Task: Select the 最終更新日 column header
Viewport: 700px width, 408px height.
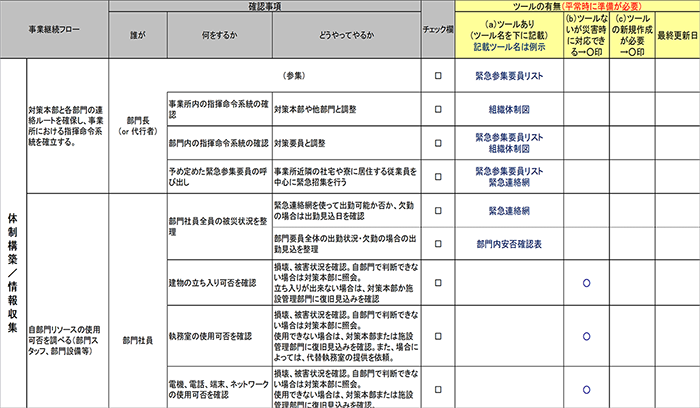Action: click(x=677, y=35)
